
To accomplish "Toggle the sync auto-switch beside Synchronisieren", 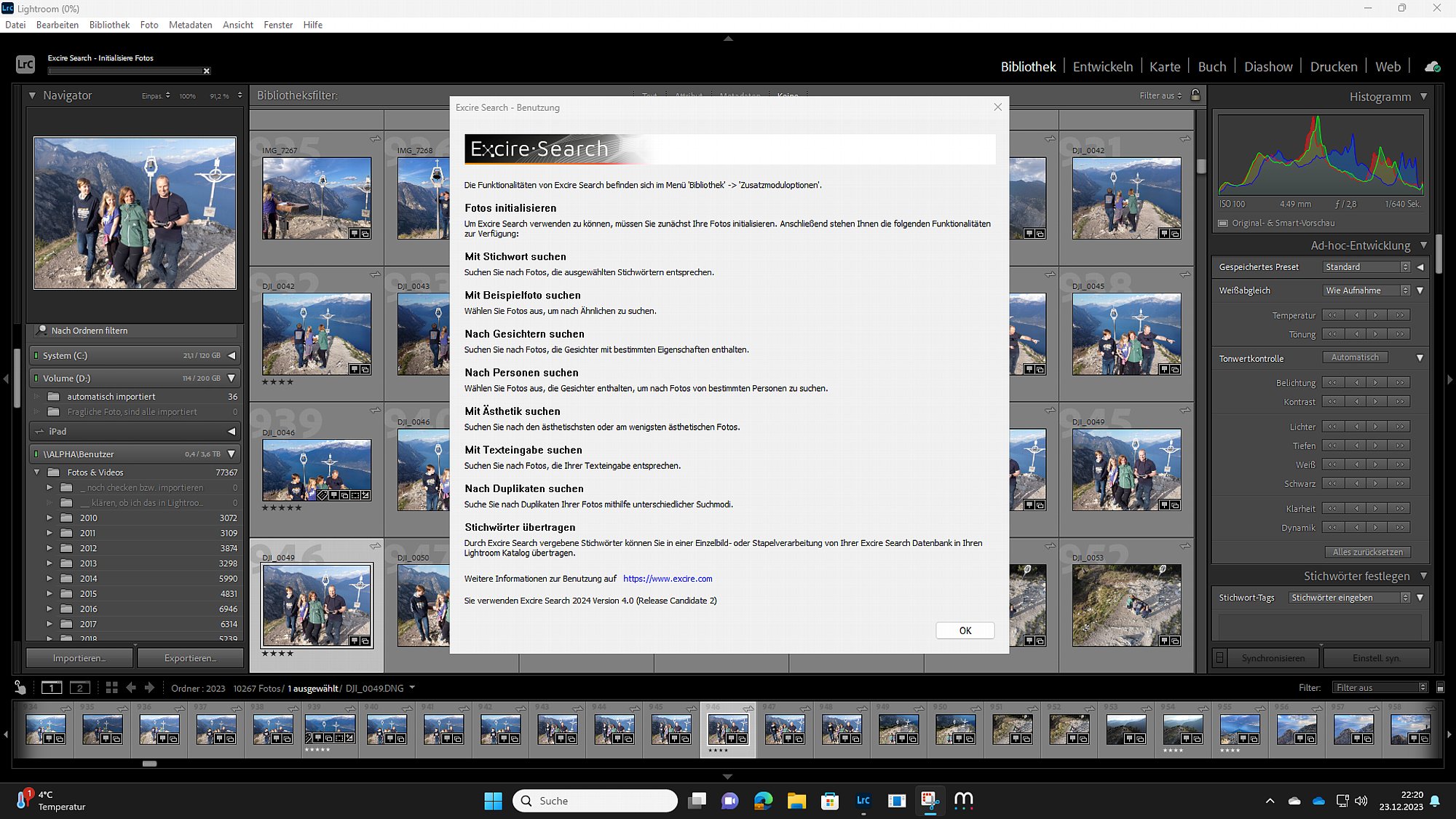I will tap(1219, 658).
